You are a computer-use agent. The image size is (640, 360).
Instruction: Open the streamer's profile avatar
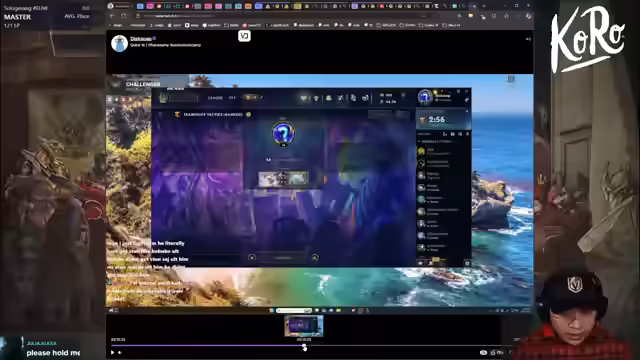pos(119,43)
